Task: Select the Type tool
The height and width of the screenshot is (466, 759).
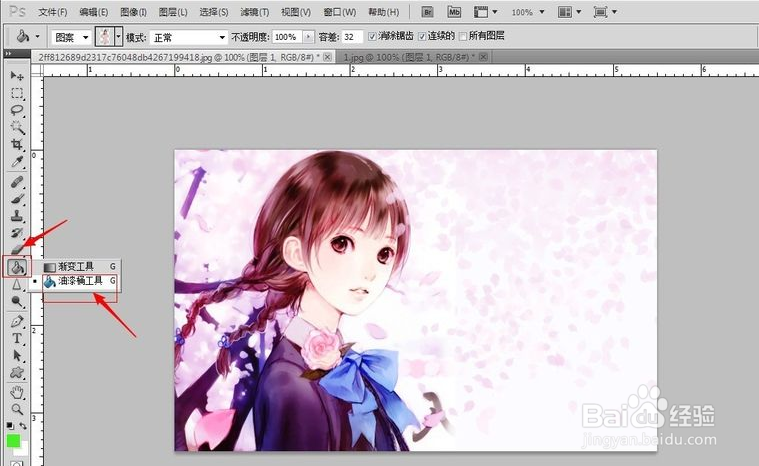Action: point(17,338)
